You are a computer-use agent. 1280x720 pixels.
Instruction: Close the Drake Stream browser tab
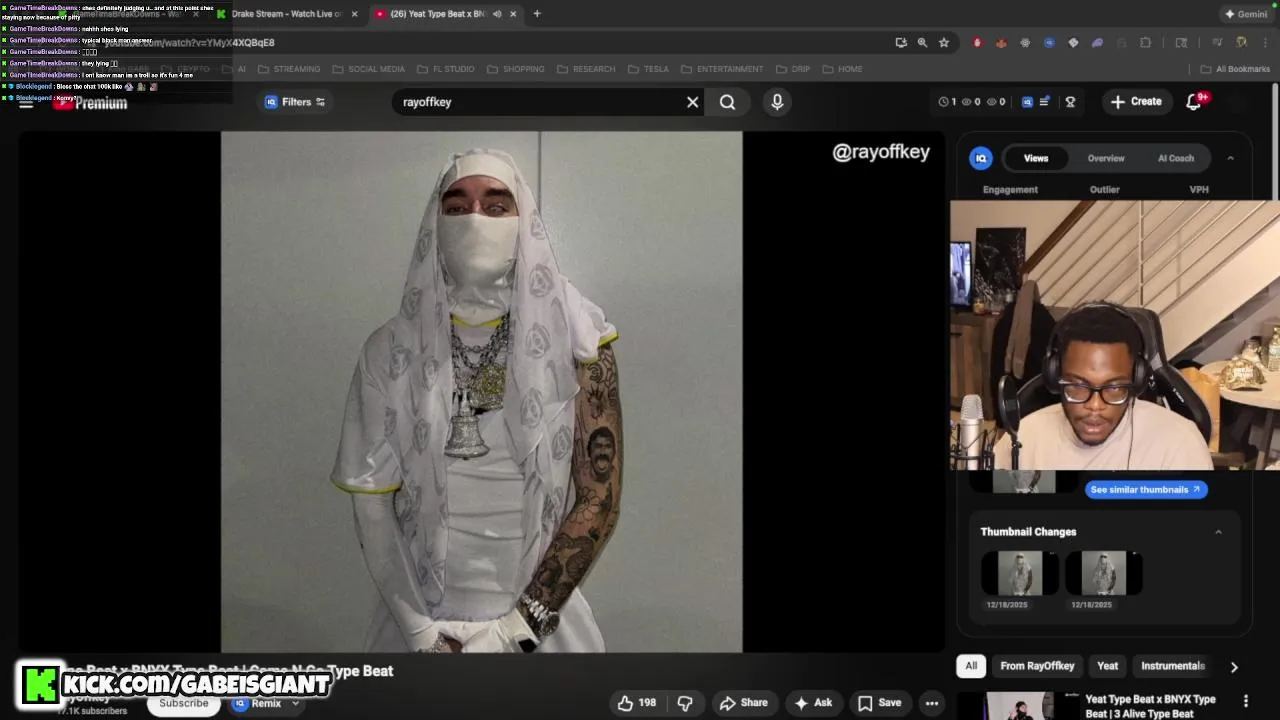point(355,14)
